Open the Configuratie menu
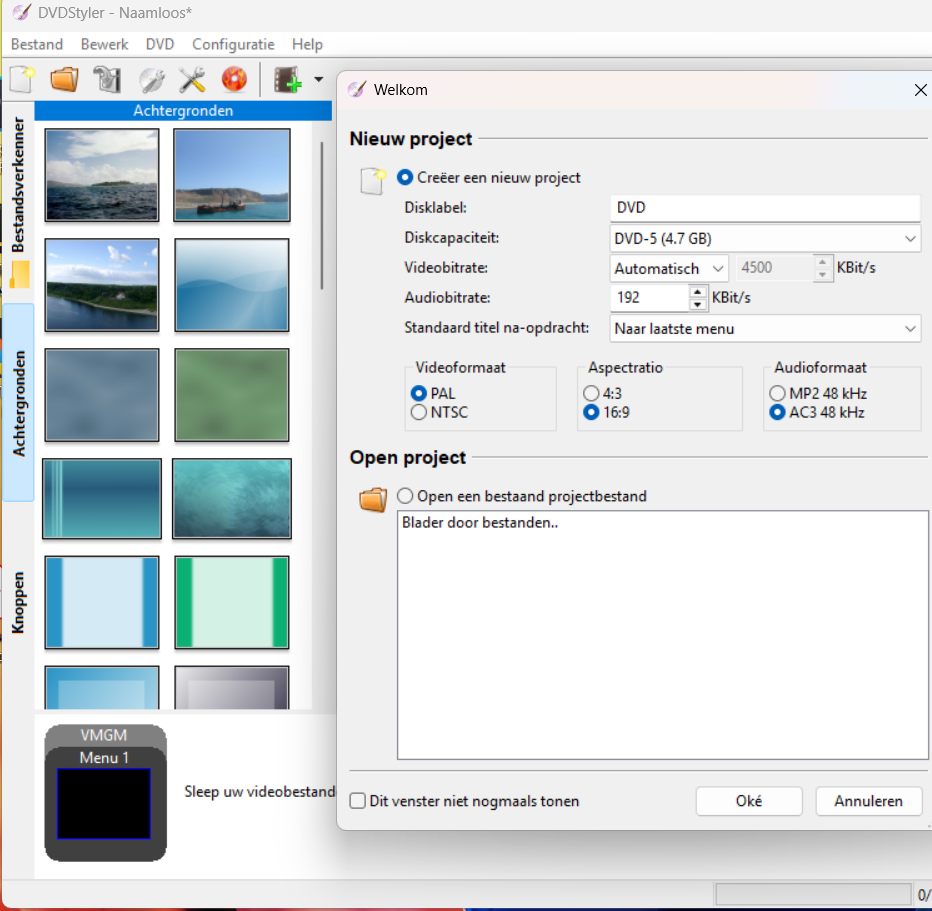Screen dimensions: 932x911 pos(233,44)
